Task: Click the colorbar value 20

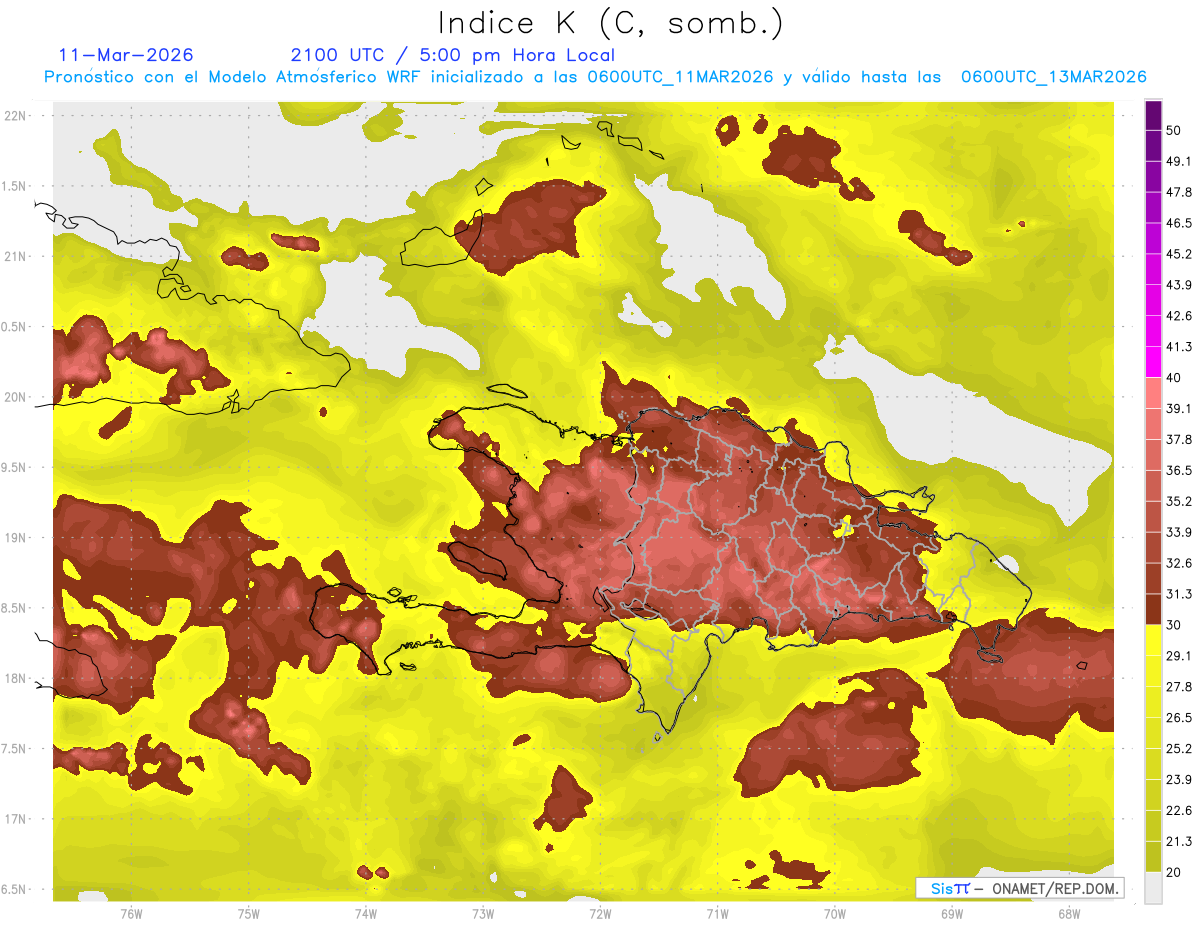Action: (1174, 872)
